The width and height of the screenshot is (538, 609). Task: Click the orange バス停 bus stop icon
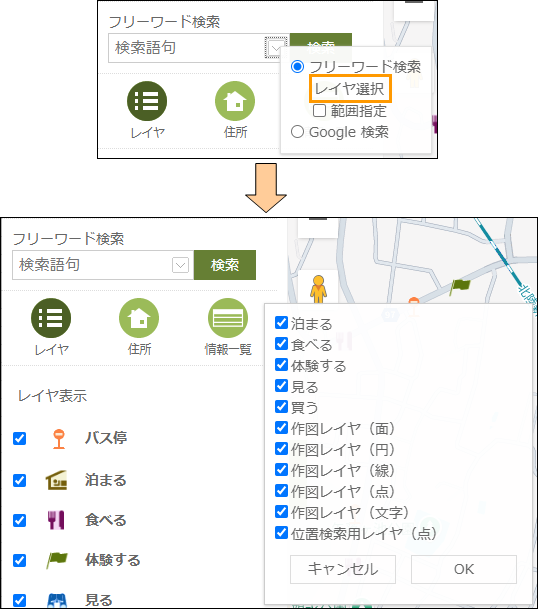click(x=59, y=439)
